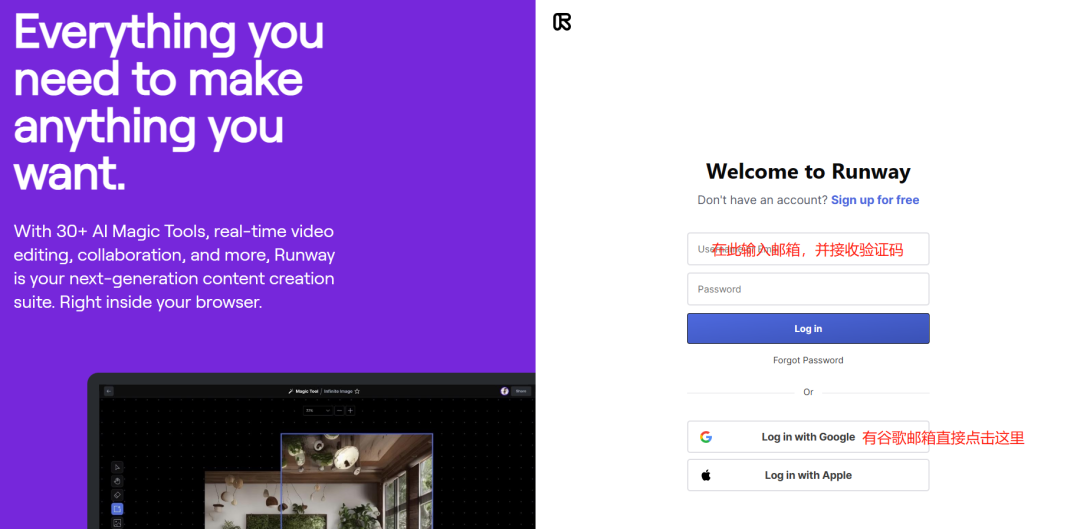
Task: Click the Runway logo icon
Action: click(x=562, y=22)
